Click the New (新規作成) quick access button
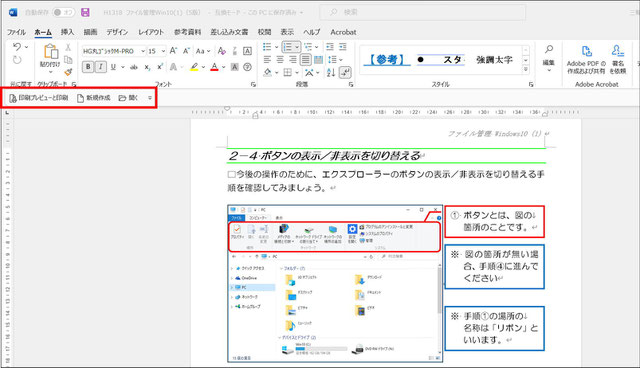This screenshot has height=368, width=640. pyautogui.click(x=94, y=98)
